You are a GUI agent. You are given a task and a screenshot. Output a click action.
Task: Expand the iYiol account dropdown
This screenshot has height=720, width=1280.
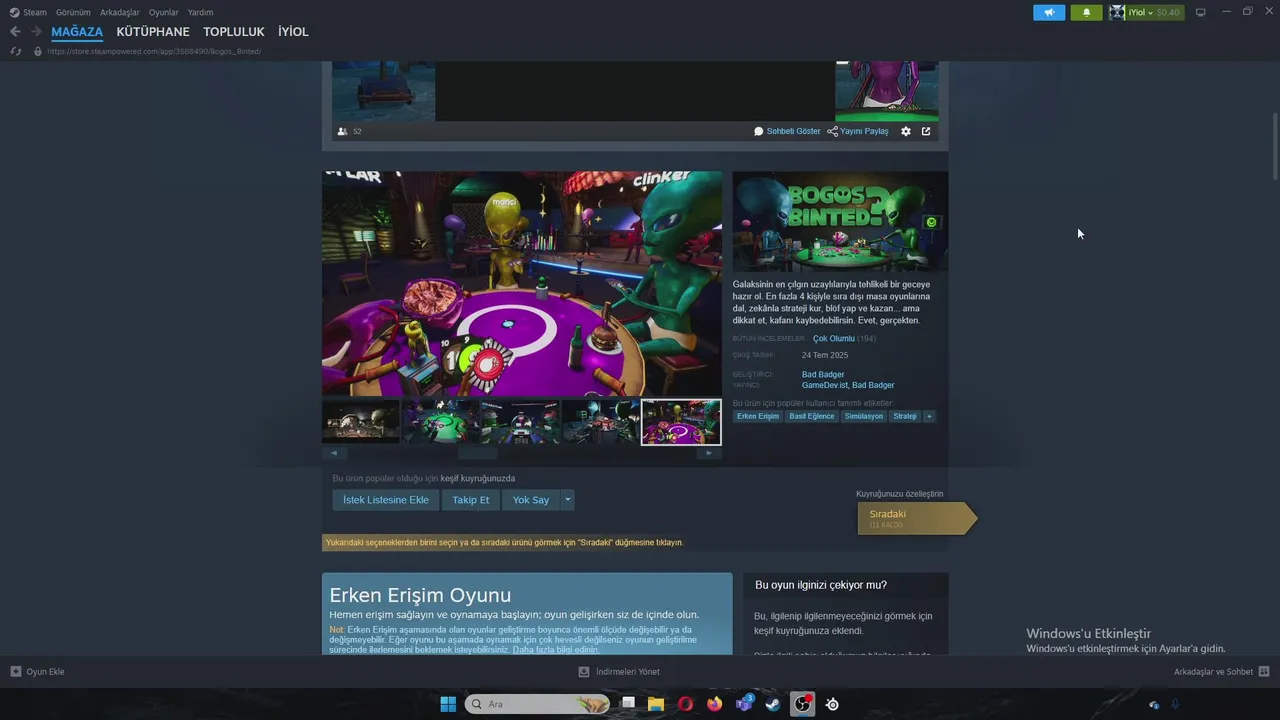(x=1150, y=13)
